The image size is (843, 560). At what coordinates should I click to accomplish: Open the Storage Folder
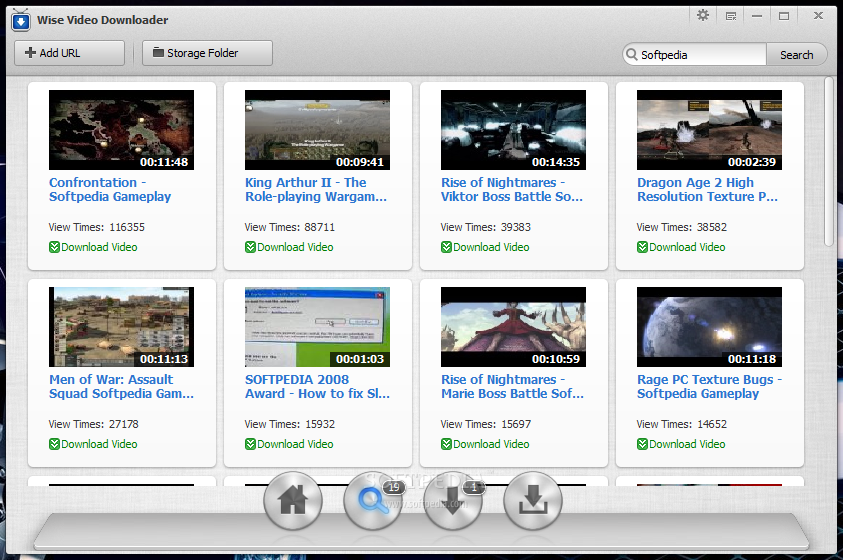point(207,53)
